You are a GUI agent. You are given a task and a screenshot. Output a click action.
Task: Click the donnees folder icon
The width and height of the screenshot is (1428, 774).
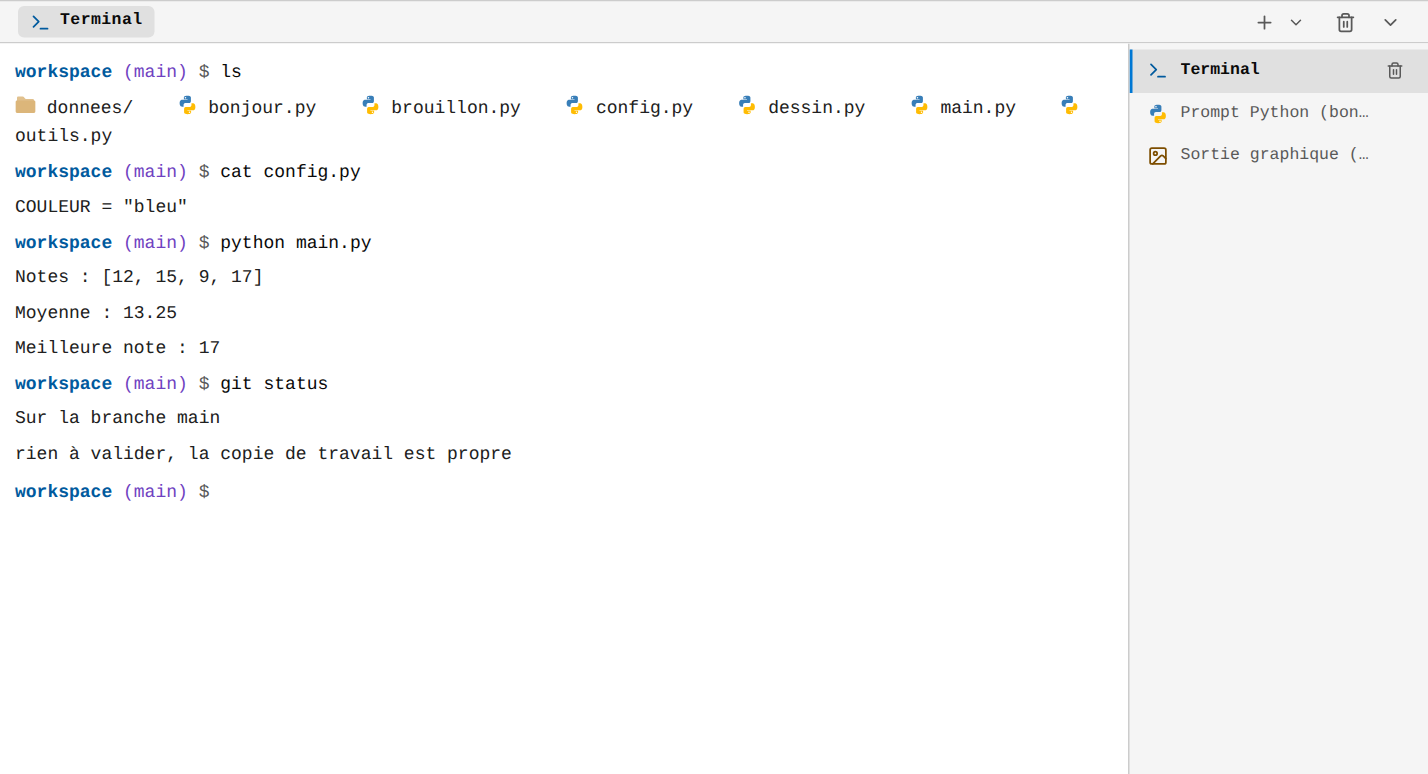coord(25,106)
